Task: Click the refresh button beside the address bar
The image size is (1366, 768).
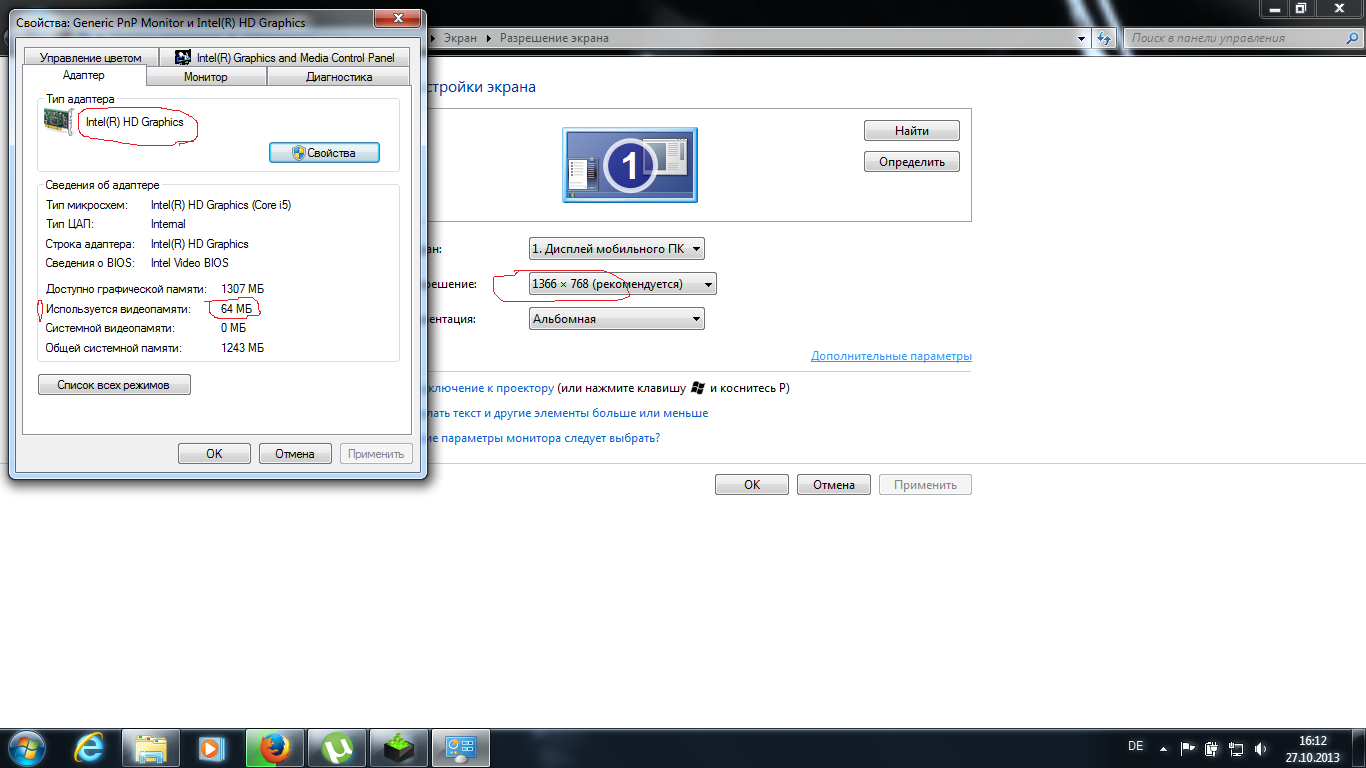Action: tap(1104, 38)
